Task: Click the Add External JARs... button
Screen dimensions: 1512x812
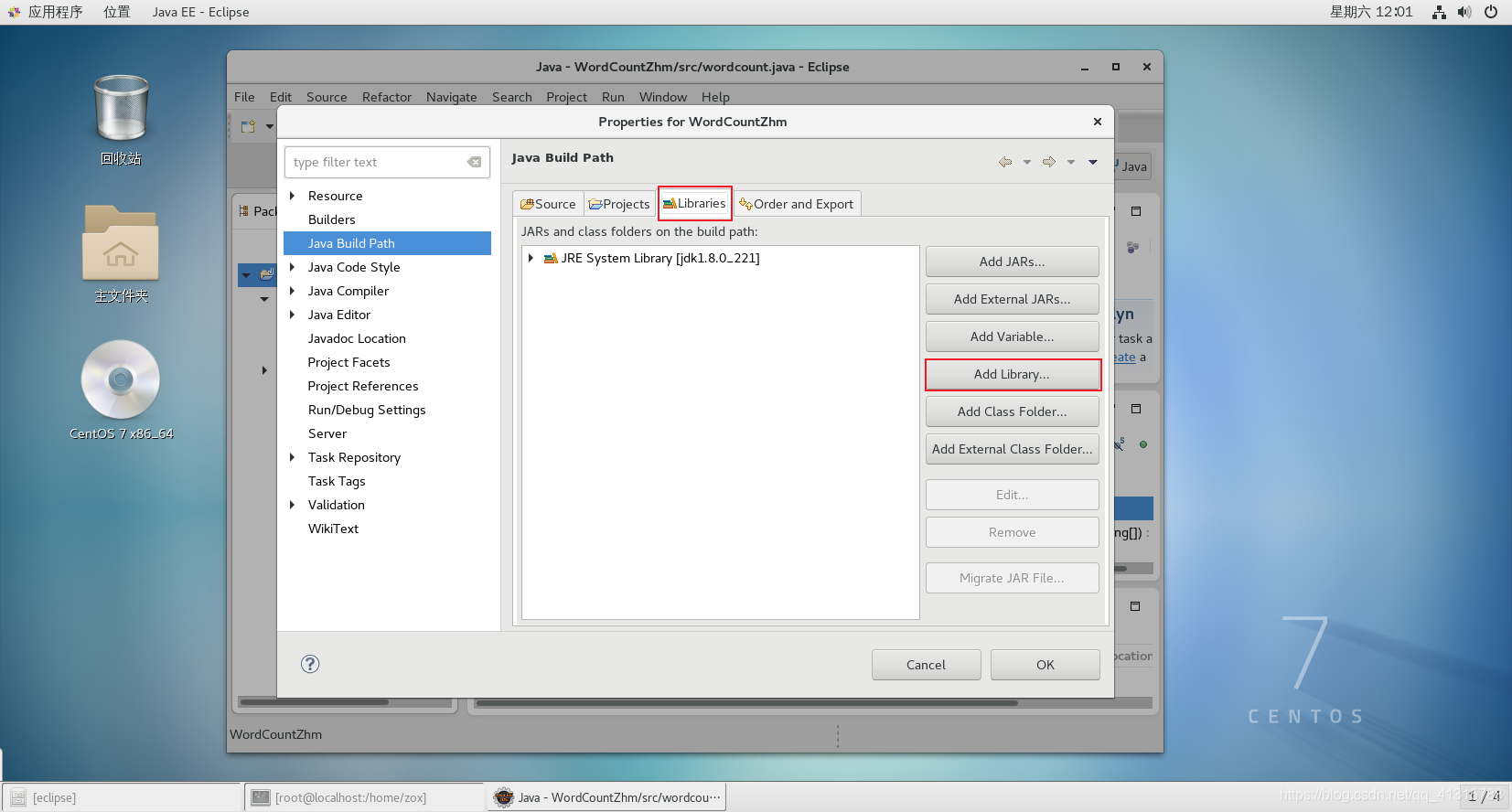Action: pos(1013,299)
